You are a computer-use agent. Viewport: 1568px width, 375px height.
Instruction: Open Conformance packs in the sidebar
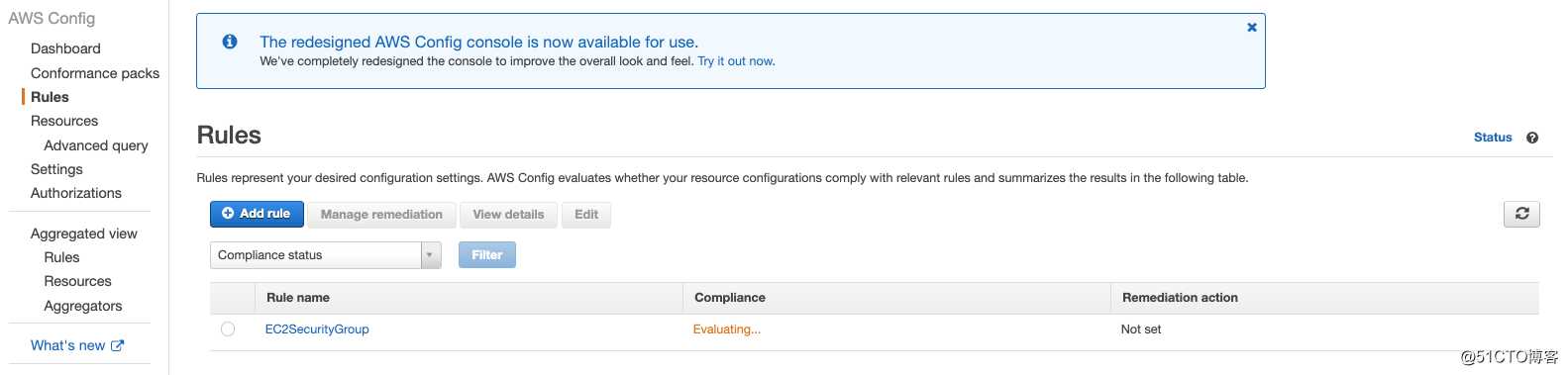(95, 73)
